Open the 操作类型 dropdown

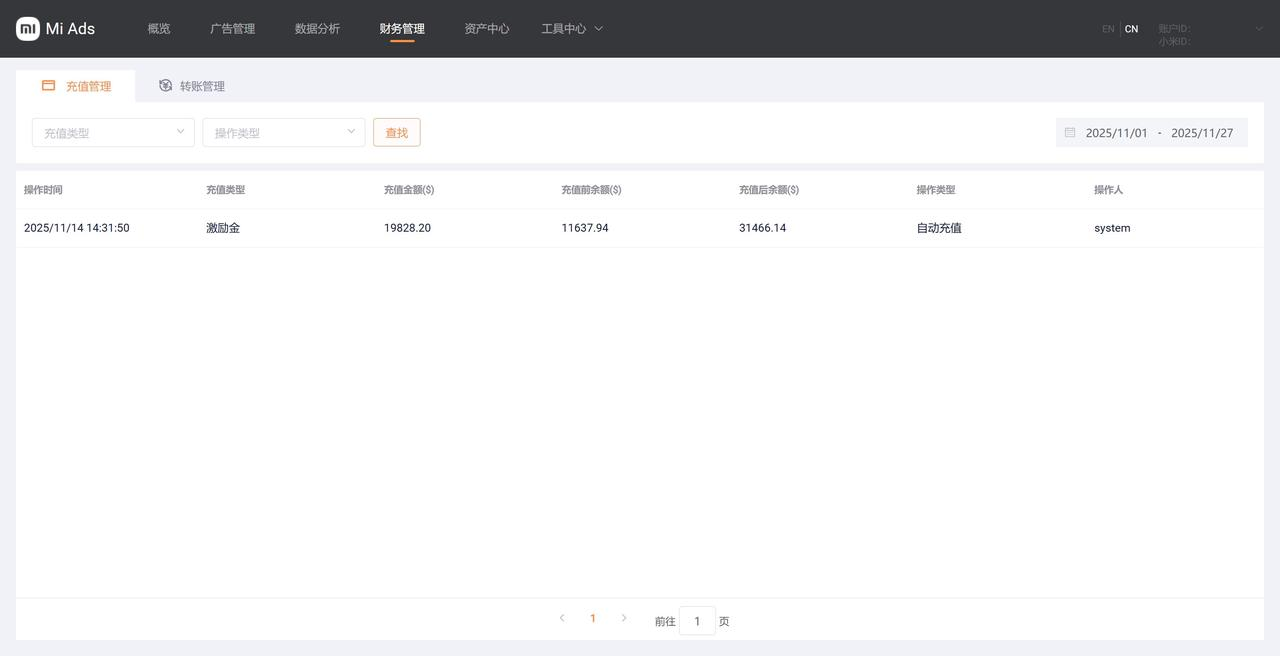tap(283, 133)
